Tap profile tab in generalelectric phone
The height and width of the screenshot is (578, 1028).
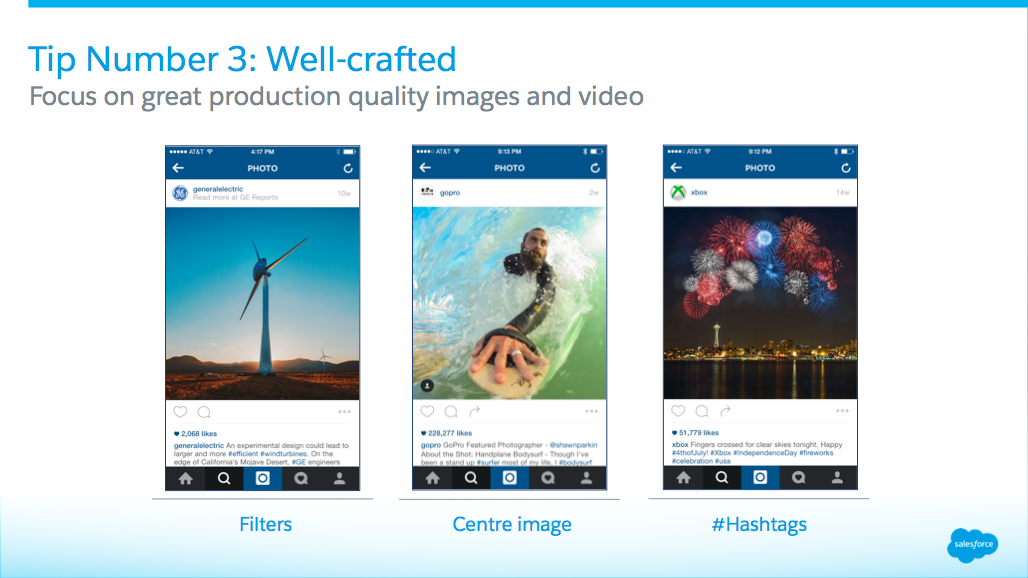[340, 478]
